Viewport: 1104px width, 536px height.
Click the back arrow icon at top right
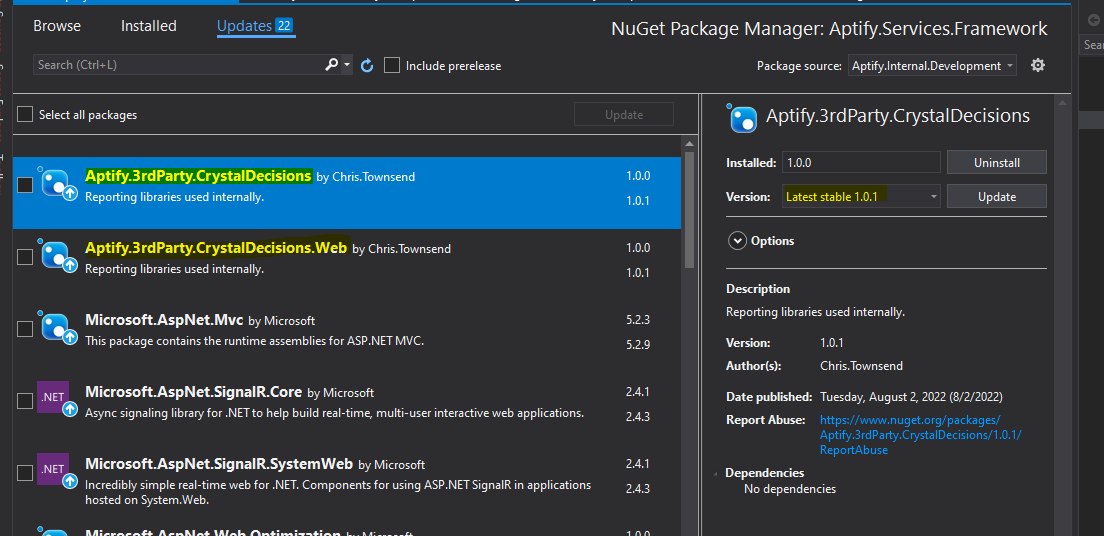1093,22
